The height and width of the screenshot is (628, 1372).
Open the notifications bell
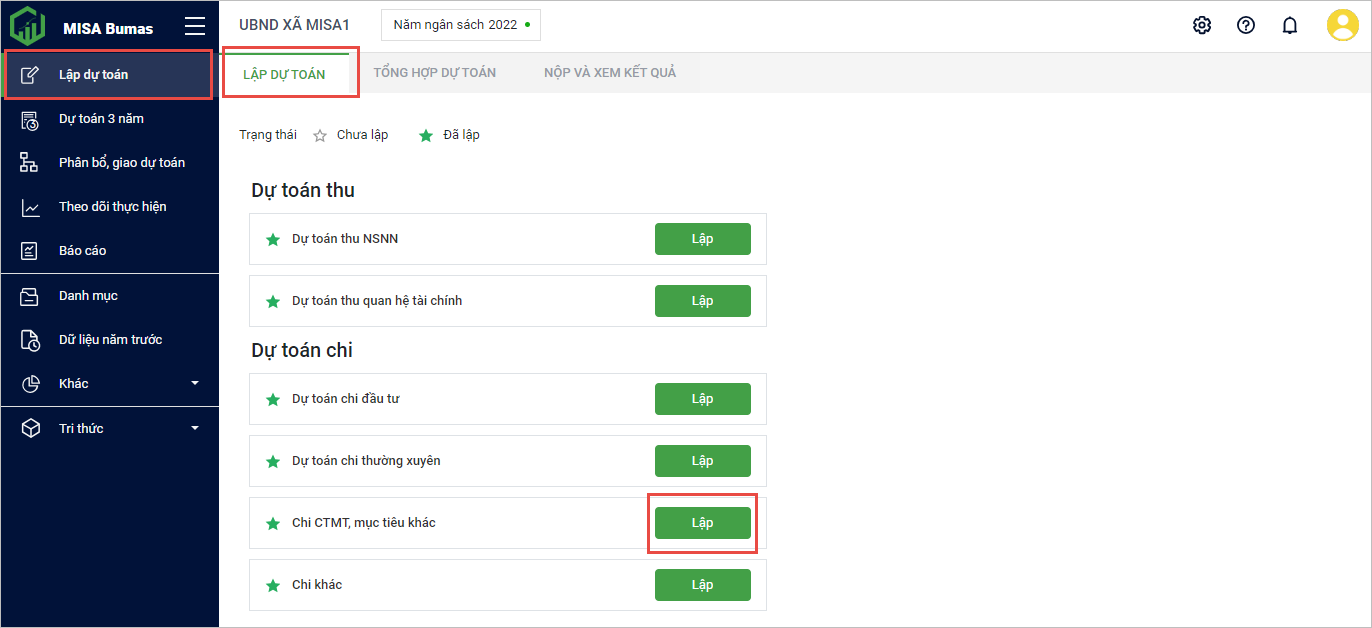point(1290,25)
